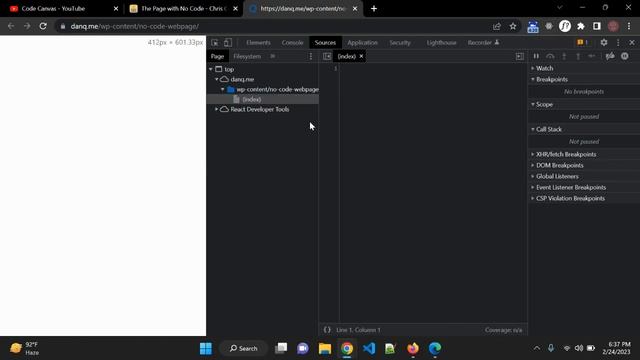Click the Step over debugger icon

pyautogui.click(x=550, y=56)
